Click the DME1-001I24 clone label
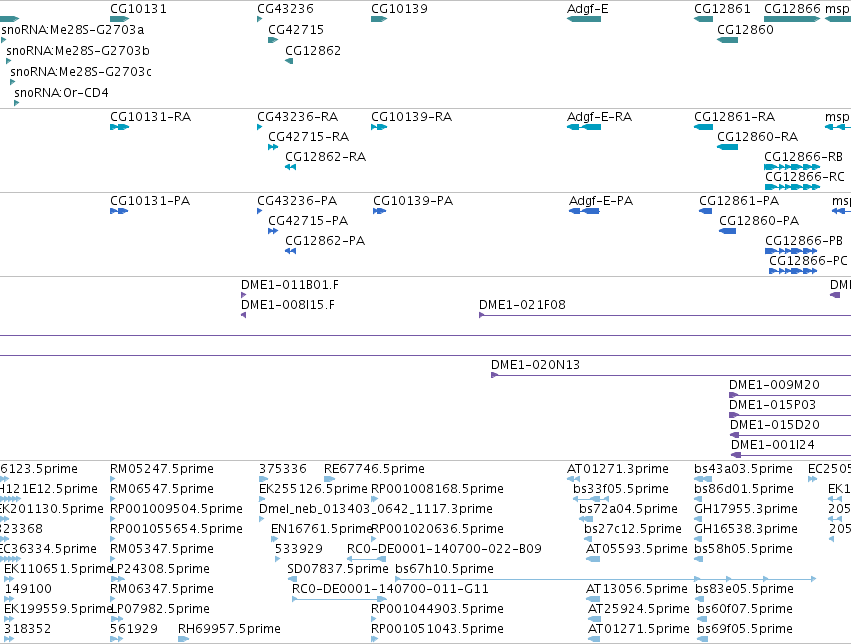This screenshot has height=644, width=851. 773,445
